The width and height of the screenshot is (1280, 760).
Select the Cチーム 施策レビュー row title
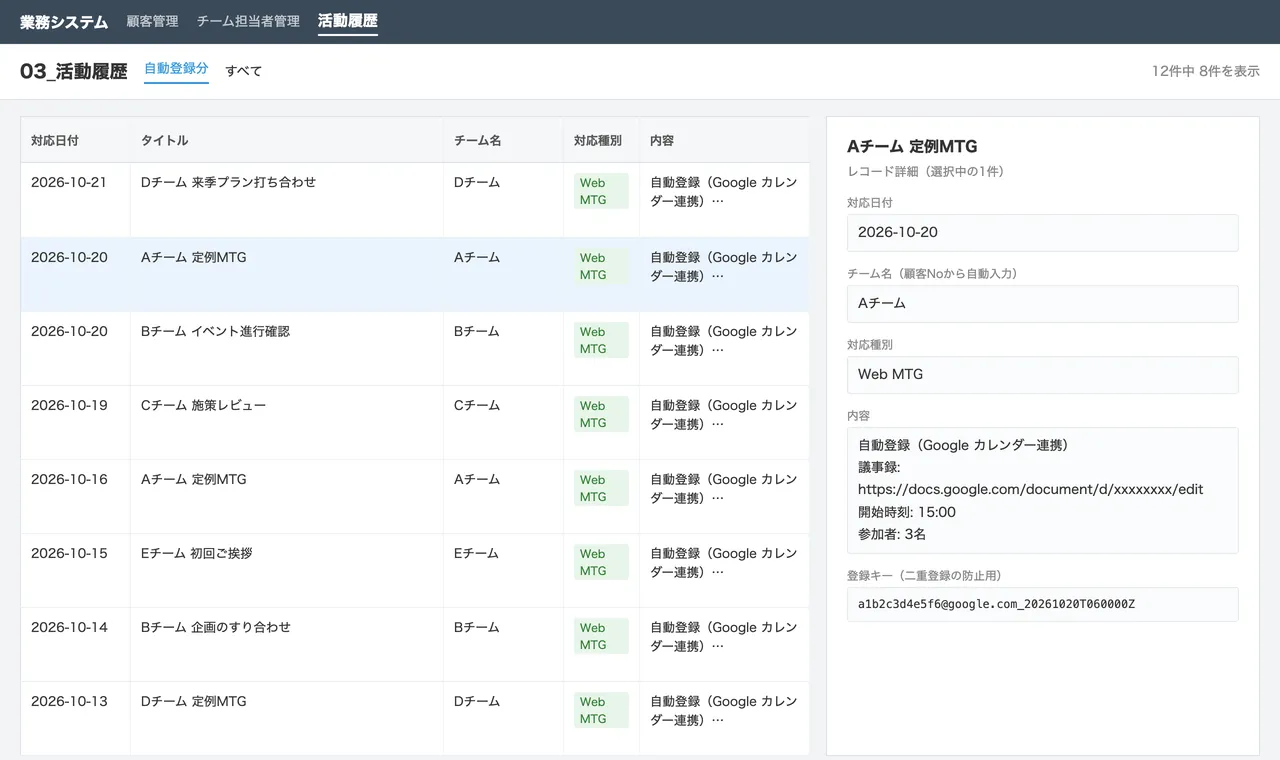(x=203, y=405)
